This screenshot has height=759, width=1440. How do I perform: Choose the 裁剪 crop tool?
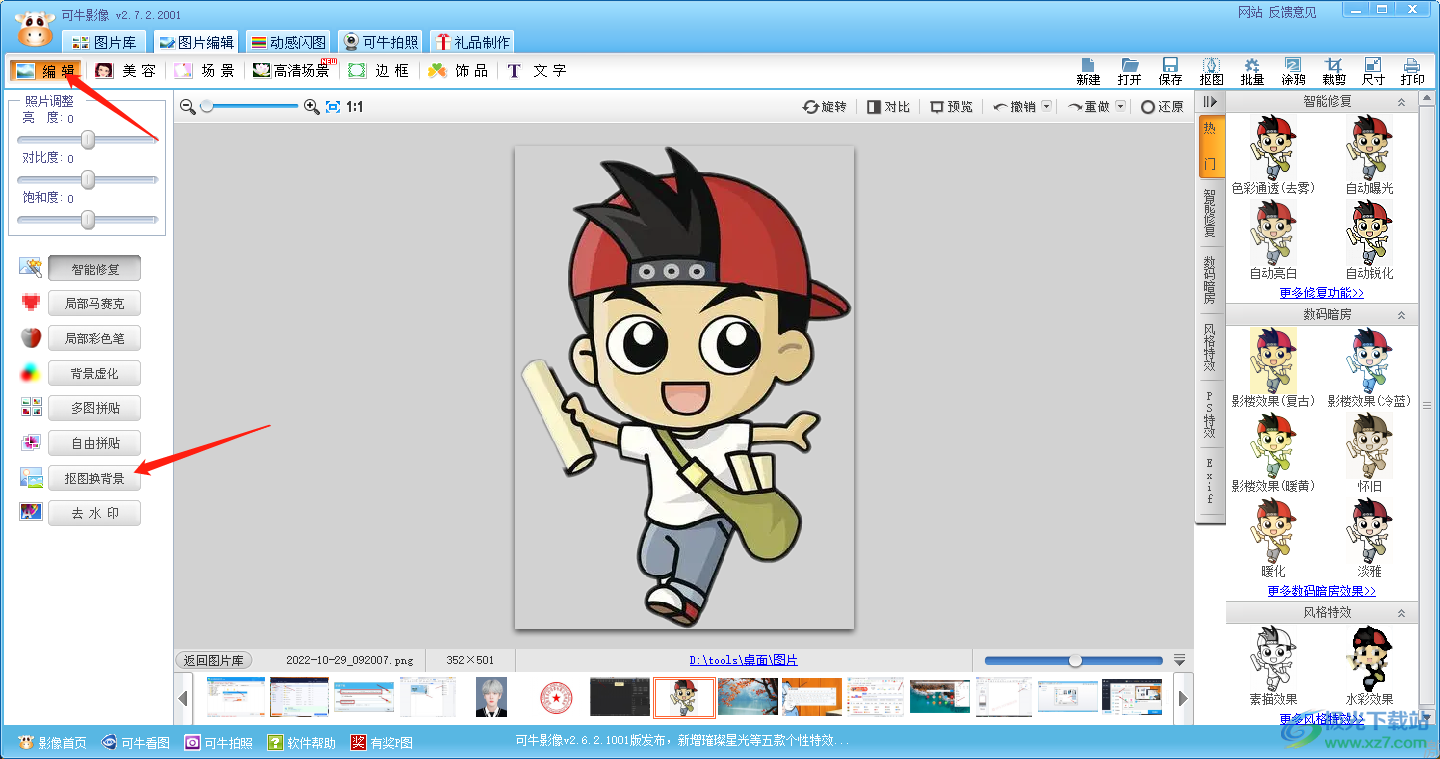pyautogui.click(x=1333, y=71)
